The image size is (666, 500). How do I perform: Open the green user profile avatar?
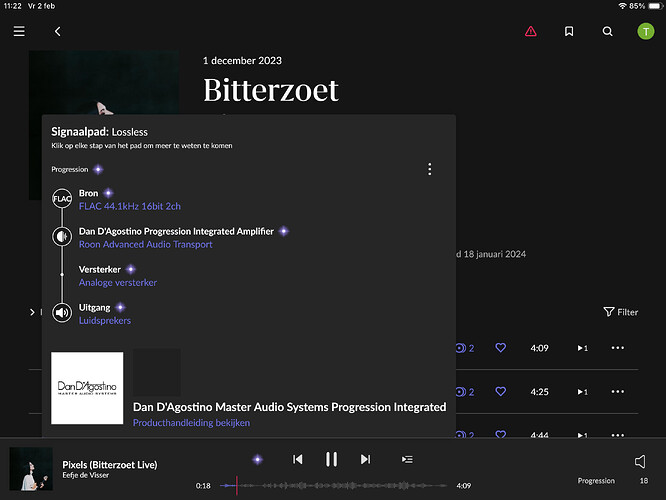645,31
